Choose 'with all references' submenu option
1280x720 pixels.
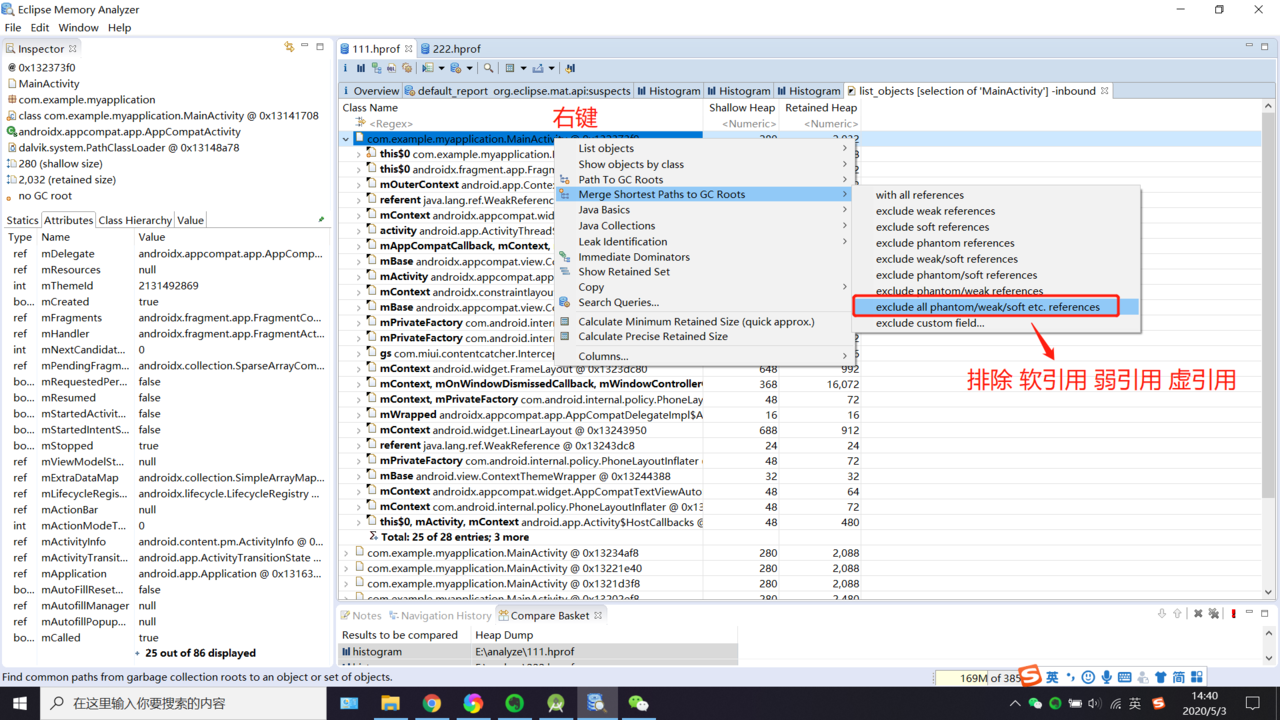(x=919, y=195)
